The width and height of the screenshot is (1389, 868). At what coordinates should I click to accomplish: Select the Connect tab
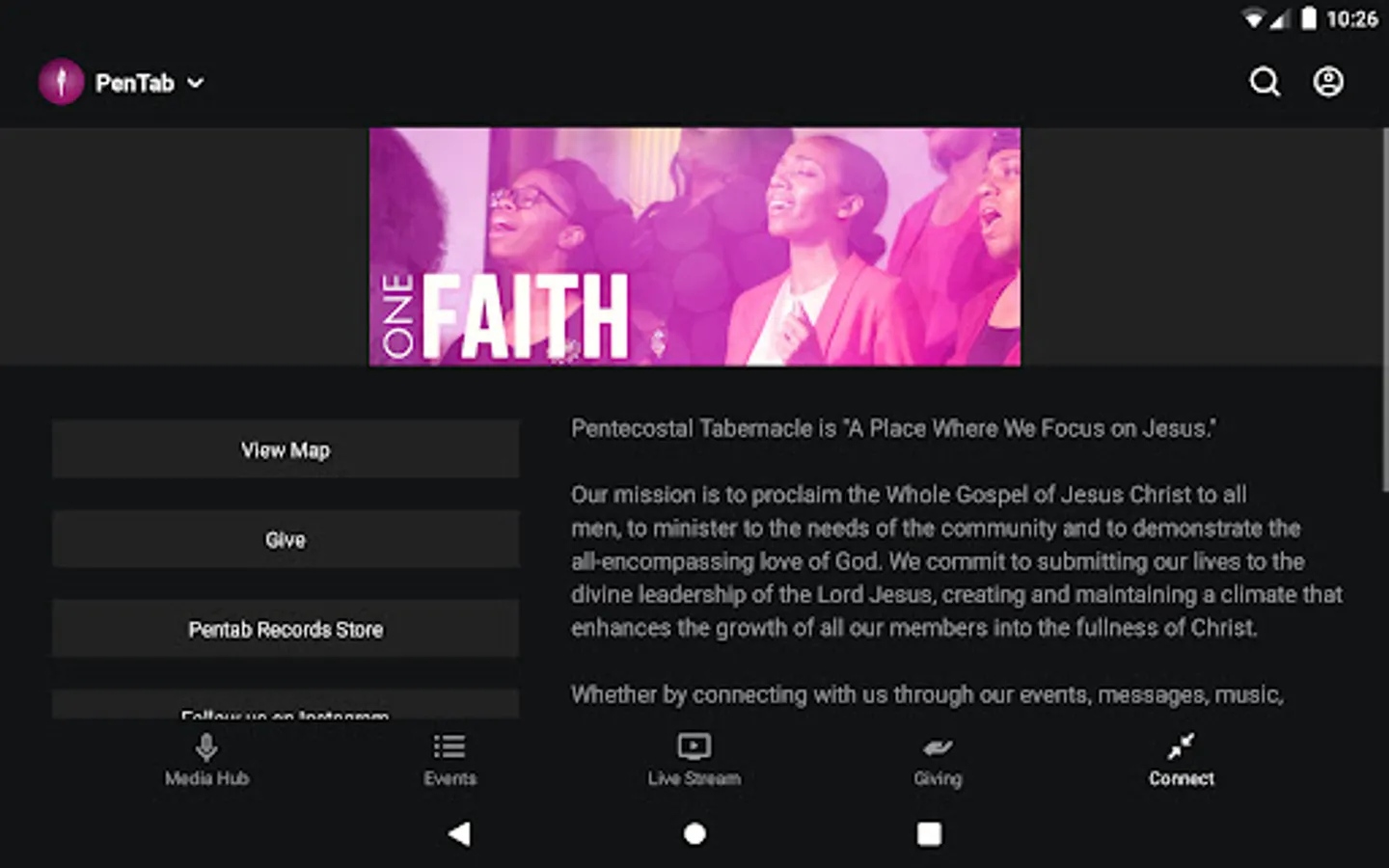coord(1181,759)
